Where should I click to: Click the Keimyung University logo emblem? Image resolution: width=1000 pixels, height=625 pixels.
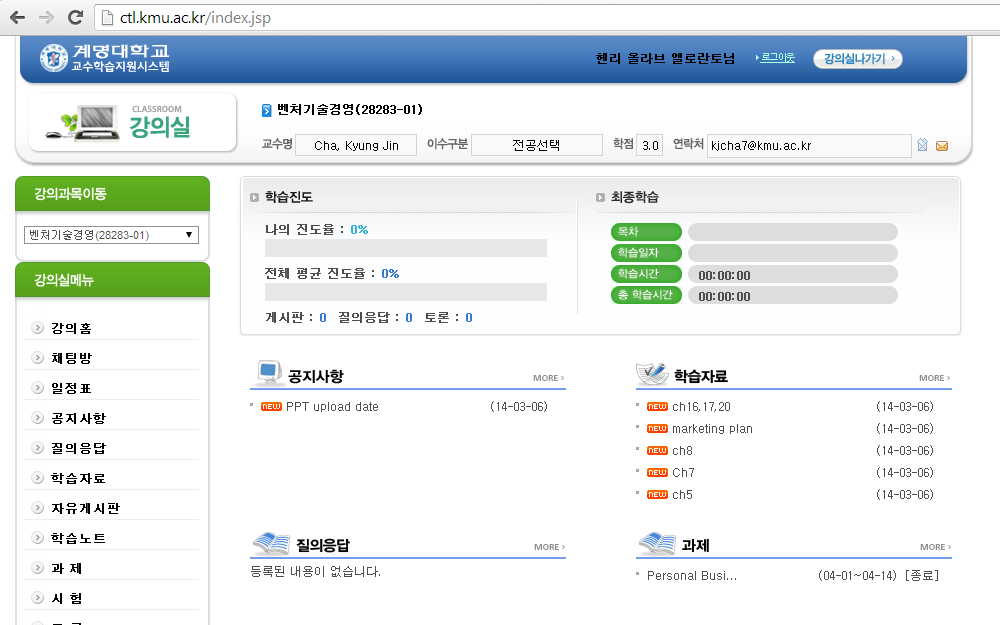(x=54, y=58)
